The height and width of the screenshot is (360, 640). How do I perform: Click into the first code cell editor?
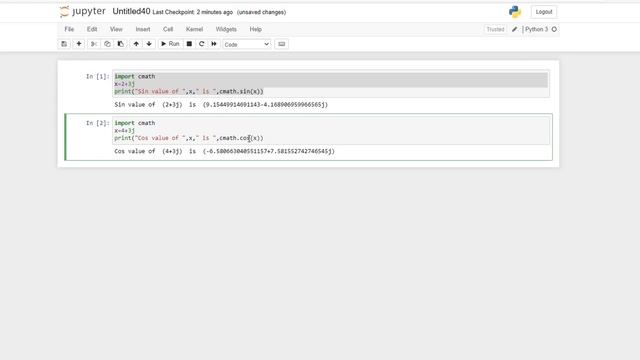click(x=331, y=84)
